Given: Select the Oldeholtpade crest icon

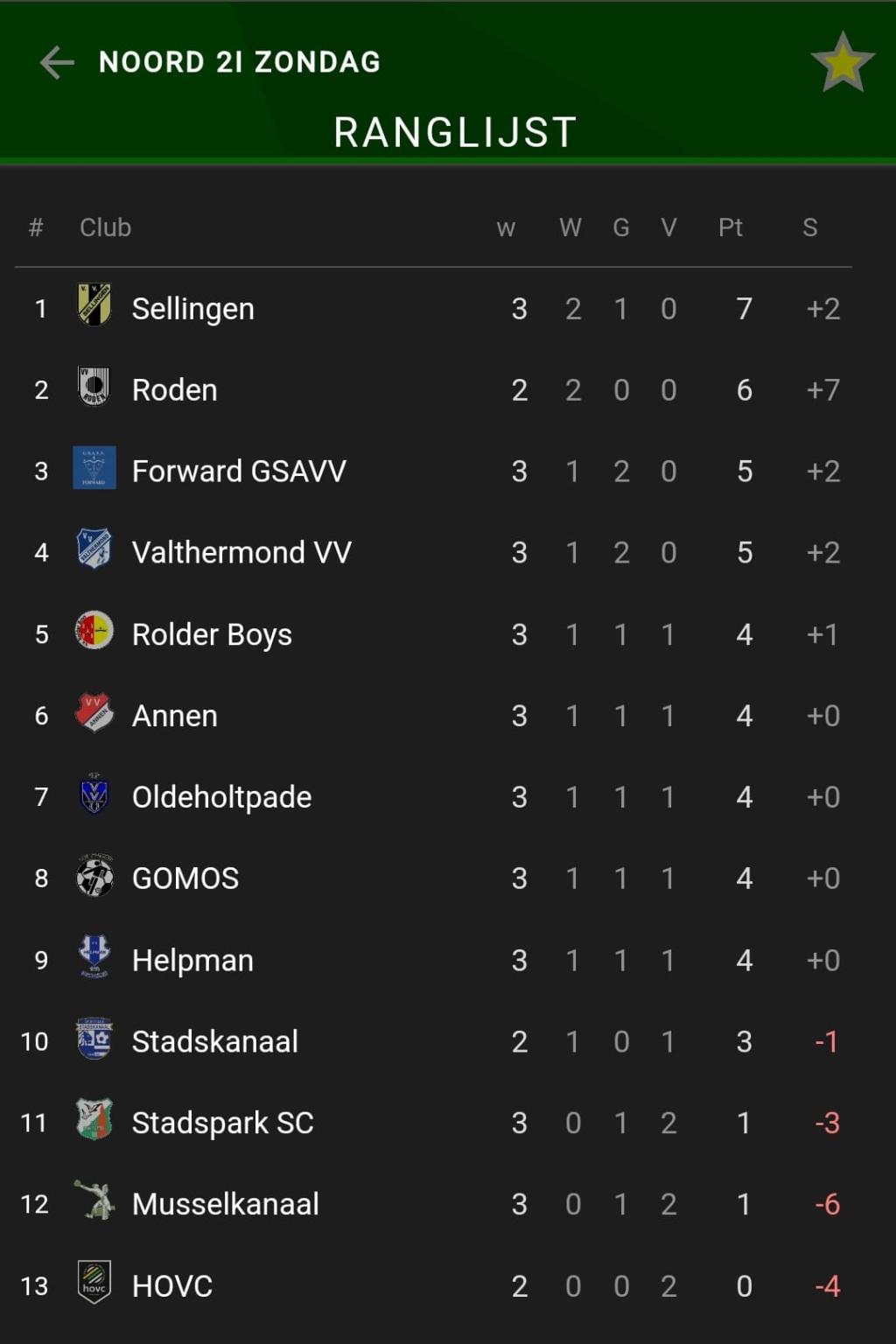Looking at the screenshot, I should pos(94,794).
